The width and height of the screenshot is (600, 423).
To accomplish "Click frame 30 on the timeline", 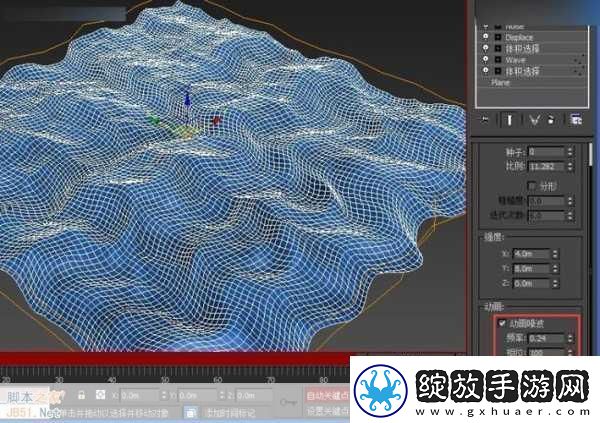I will (x=59, y=380).
